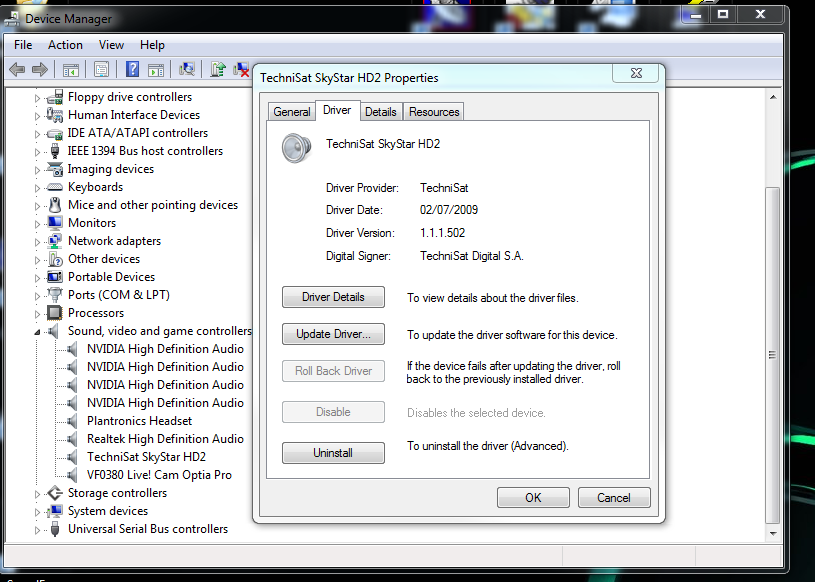Select Plantronics Headset device

pos(139,421)
